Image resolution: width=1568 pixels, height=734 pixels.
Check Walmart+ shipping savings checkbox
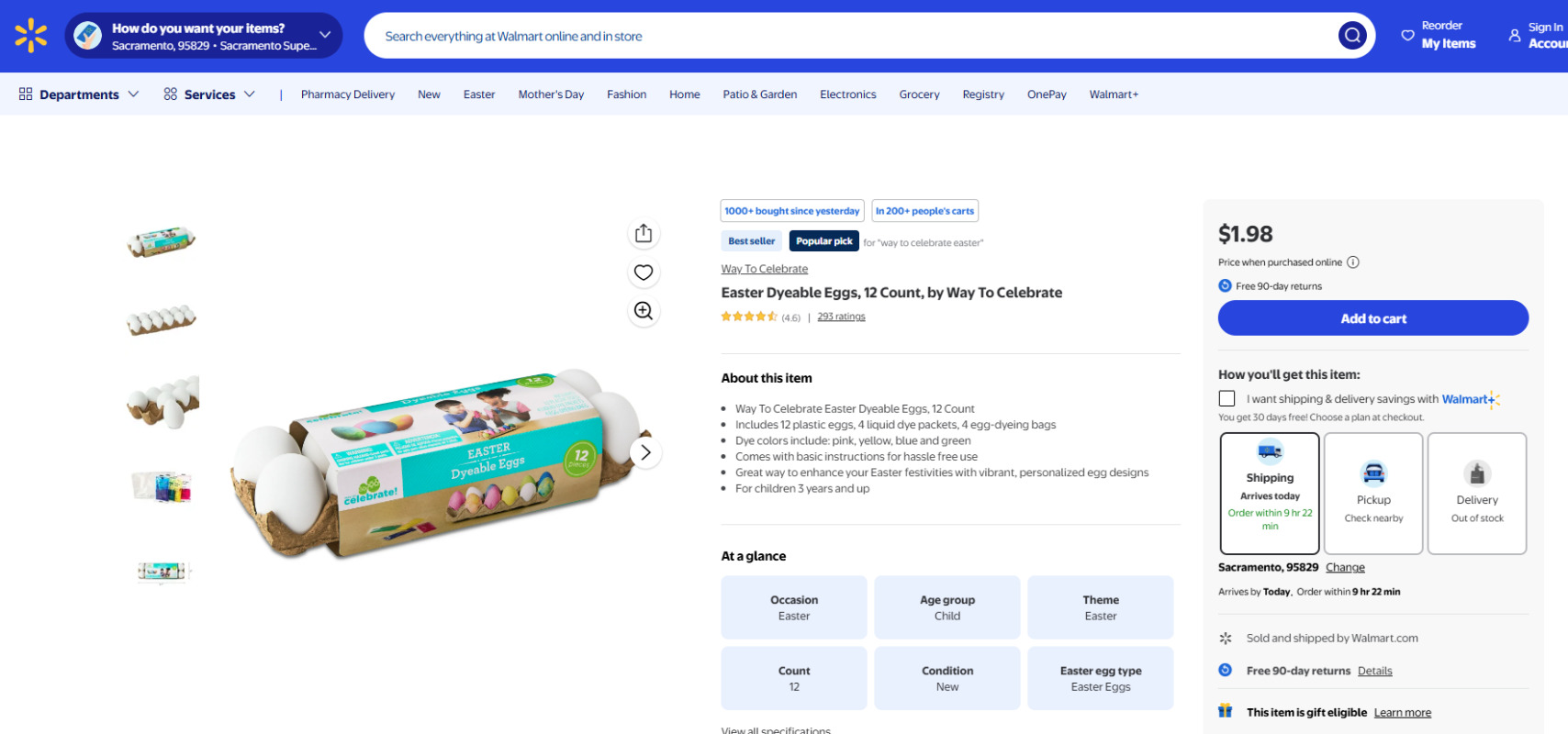(x=1226, y=398)
